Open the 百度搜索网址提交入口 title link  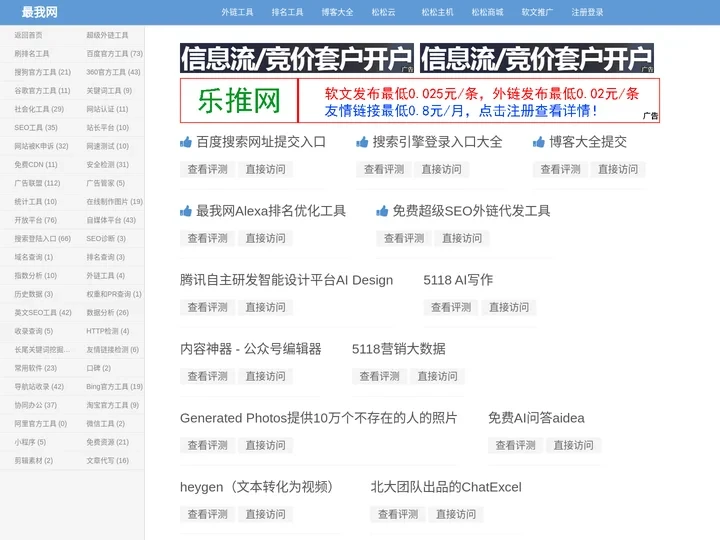pos(261,142)
